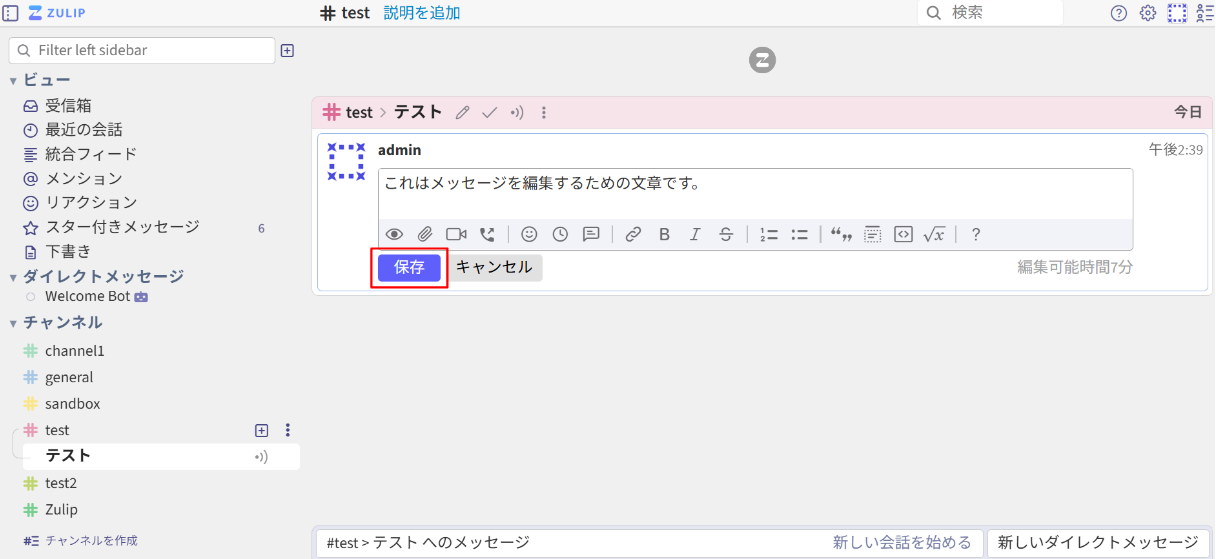
Task: Mark テスト topic as resolved checkmark
Action: [489, 113]
